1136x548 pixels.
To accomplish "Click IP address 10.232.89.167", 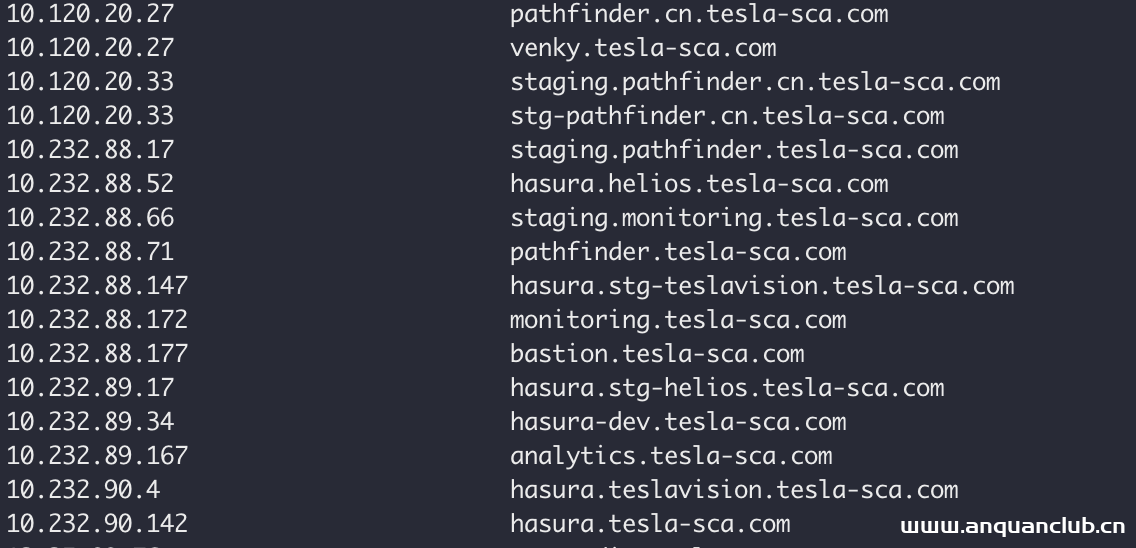I will pyautogui.click(x=97, y=456).
